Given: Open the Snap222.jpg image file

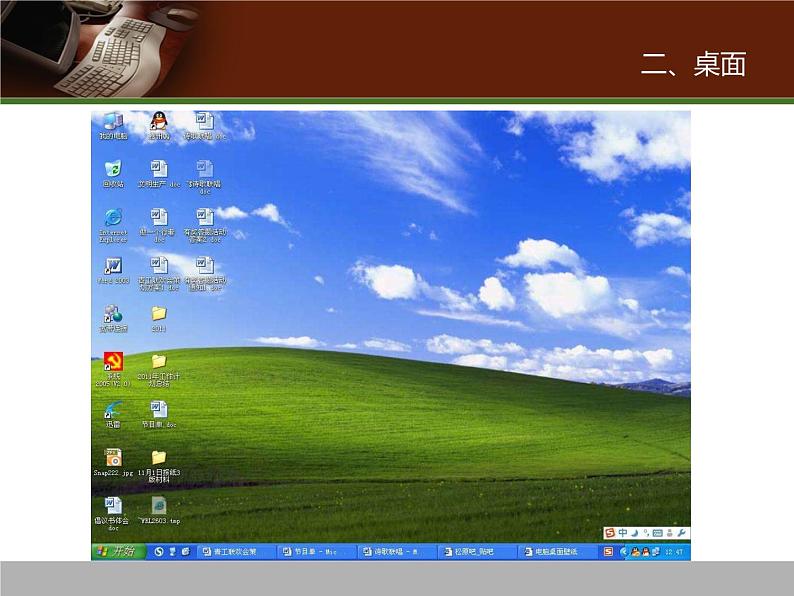Looking at the screenshot, I should coord(113,462).
